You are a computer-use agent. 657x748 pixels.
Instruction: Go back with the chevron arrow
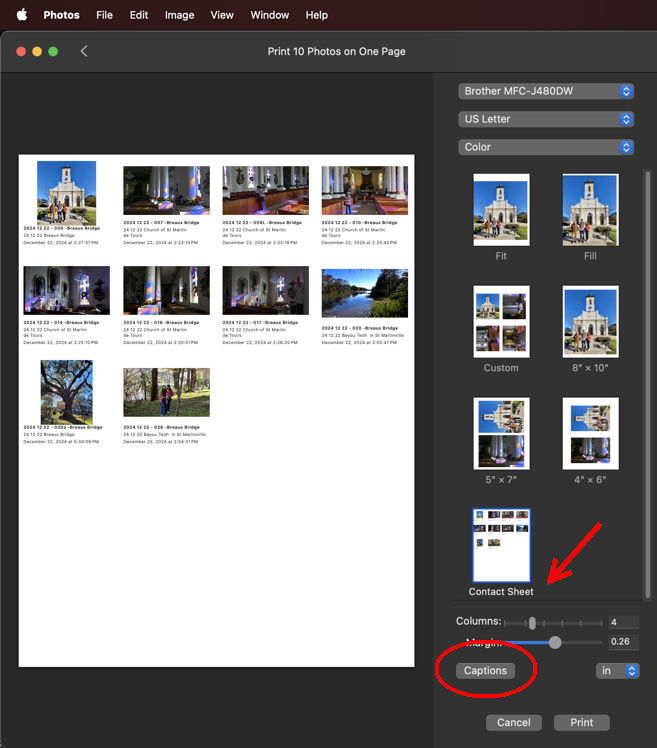pos(84,51)
